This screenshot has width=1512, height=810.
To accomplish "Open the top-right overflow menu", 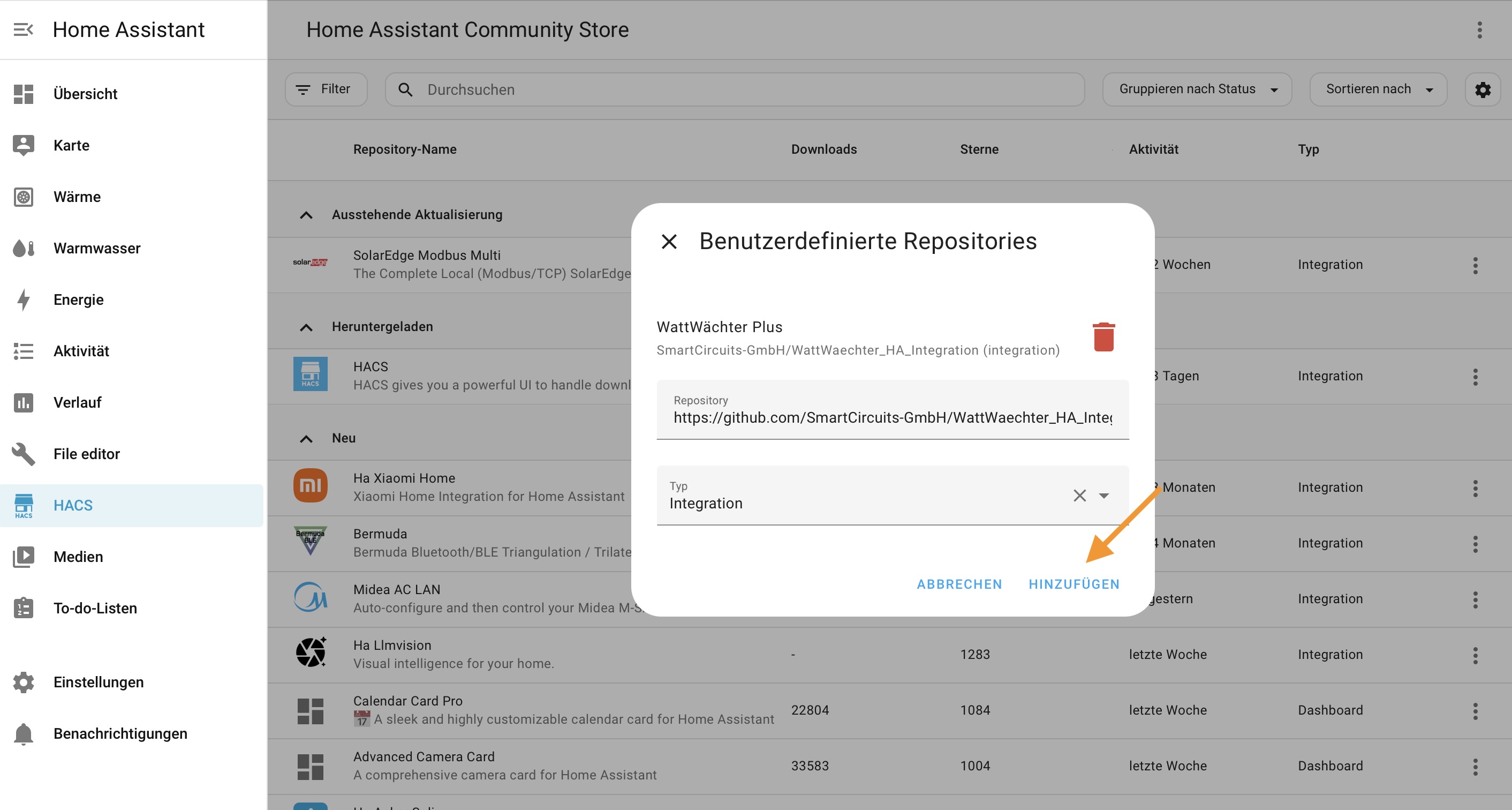I will 1479,30.
